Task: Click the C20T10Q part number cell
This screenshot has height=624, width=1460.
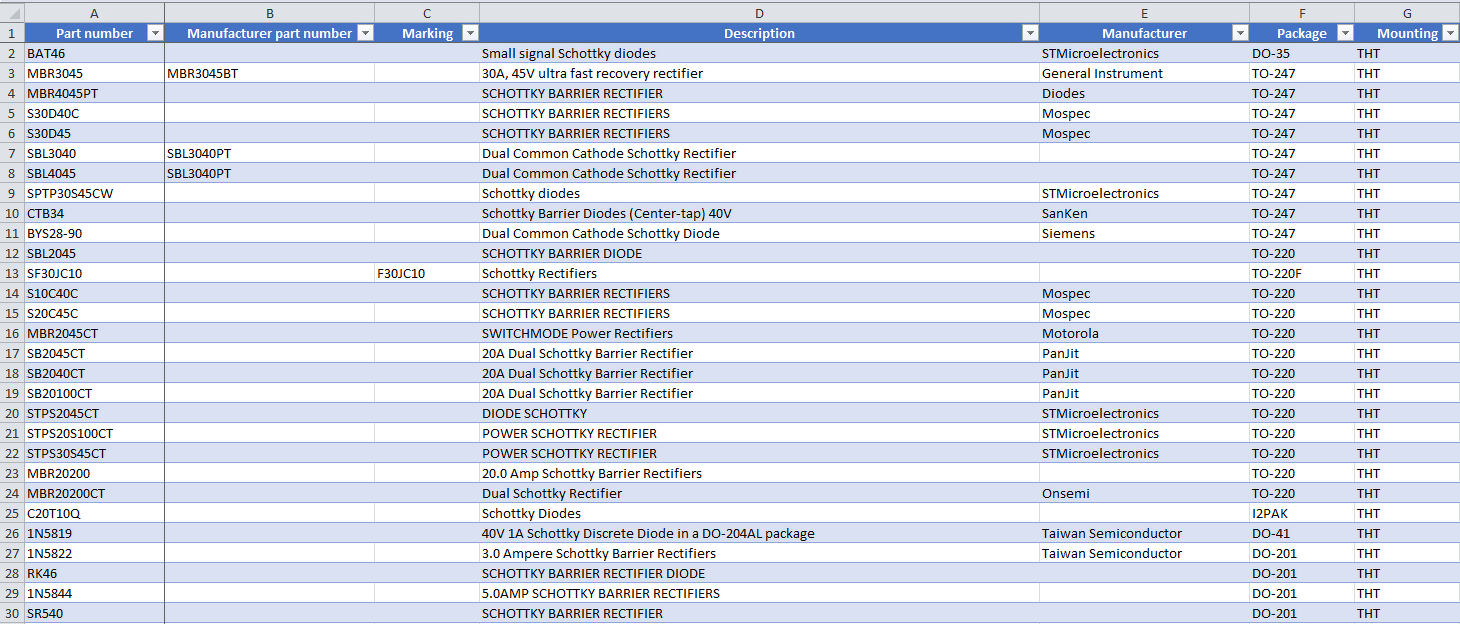Action: (95, 513)
